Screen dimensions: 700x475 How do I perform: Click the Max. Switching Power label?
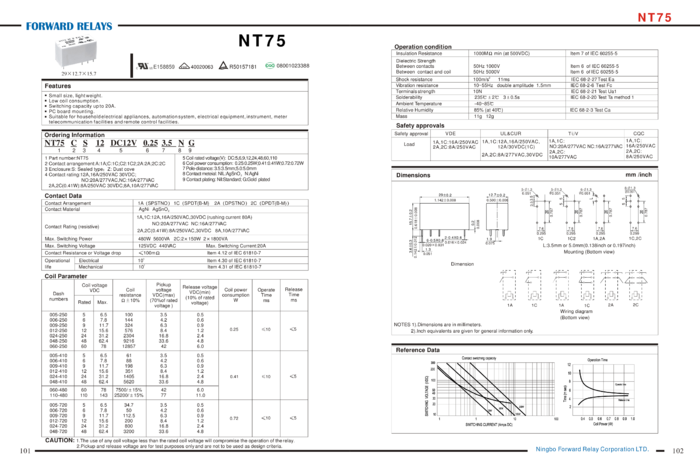(x=68, y=239)
